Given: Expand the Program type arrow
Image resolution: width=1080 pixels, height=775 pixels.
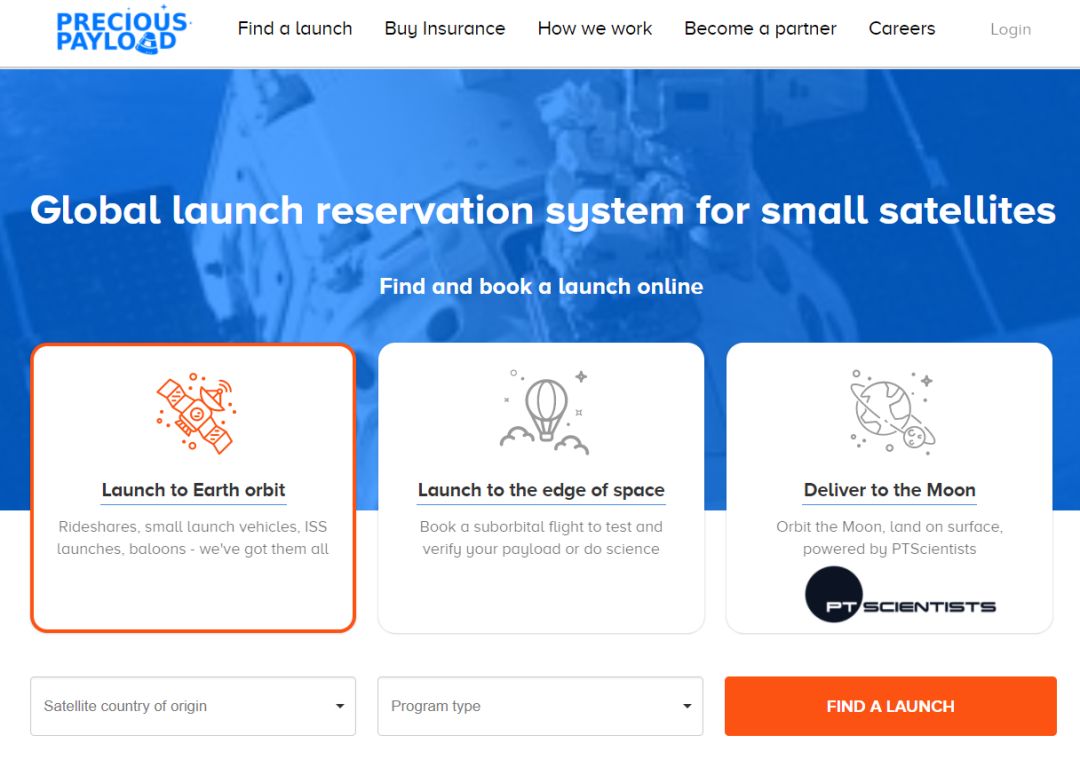Looking at the screenshot, I should [x=687, y=706].
